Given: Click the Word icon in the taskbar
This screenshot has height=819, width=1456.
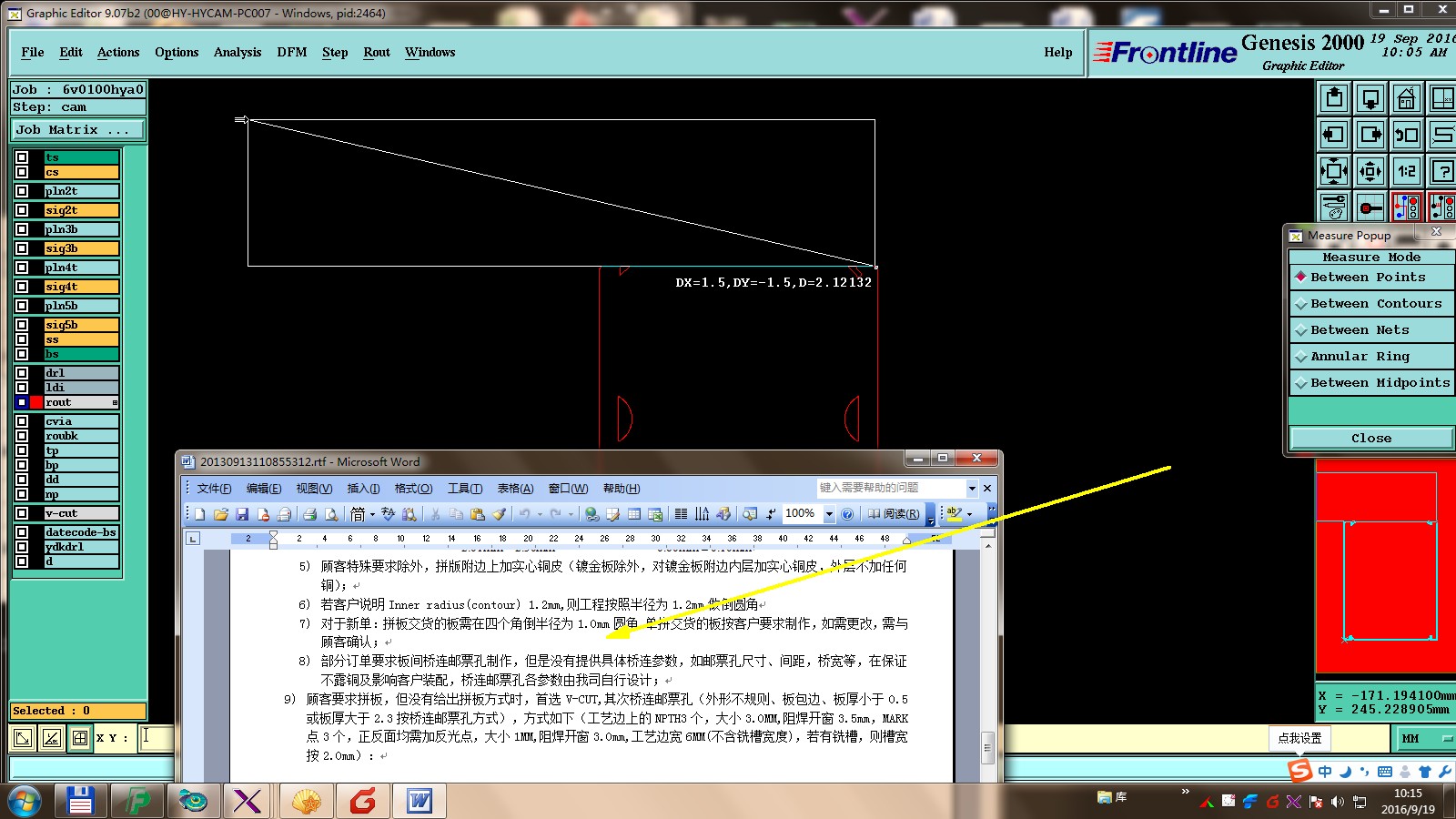Looking at the screenshot, I should (419, 802).
